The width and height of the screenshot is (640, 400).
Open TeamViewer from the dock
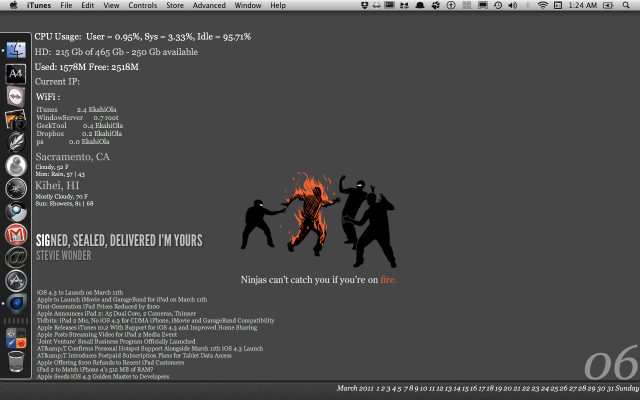pos(16,97)
